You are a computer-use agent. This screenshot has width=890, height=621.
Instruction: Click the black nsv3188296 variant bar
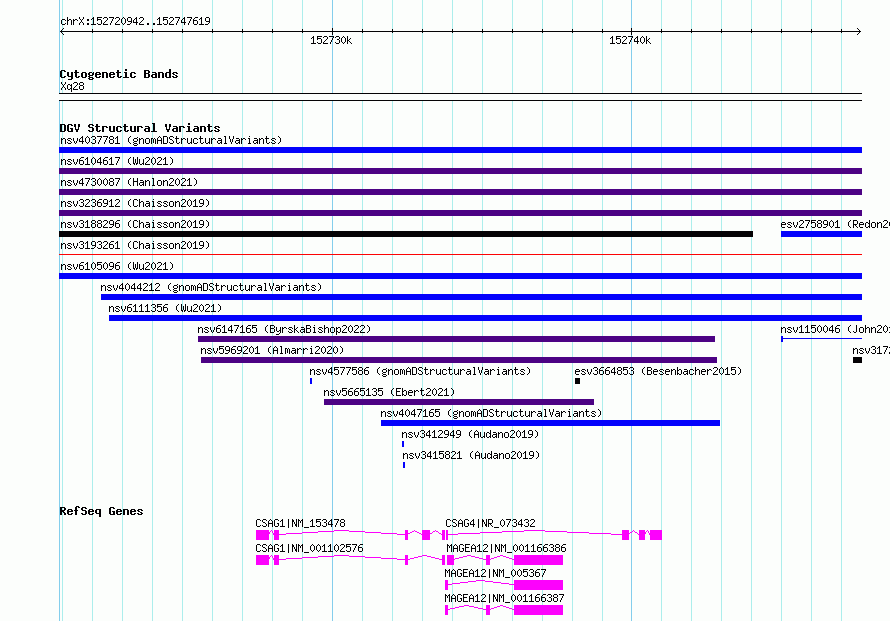406,234
